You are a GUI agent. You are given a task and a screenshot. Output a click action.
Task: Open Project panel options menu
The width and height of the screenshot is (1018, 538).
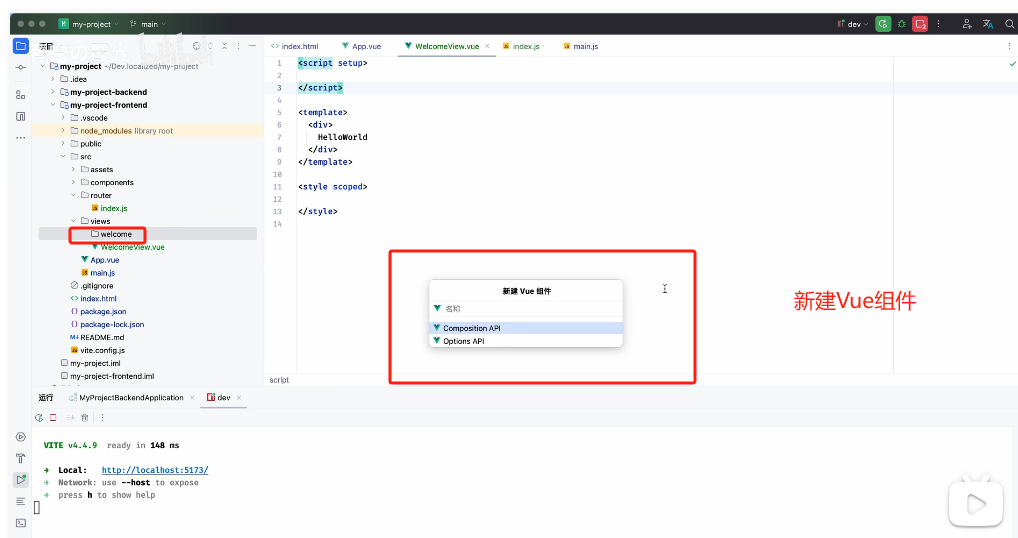[x=238, y=46]
